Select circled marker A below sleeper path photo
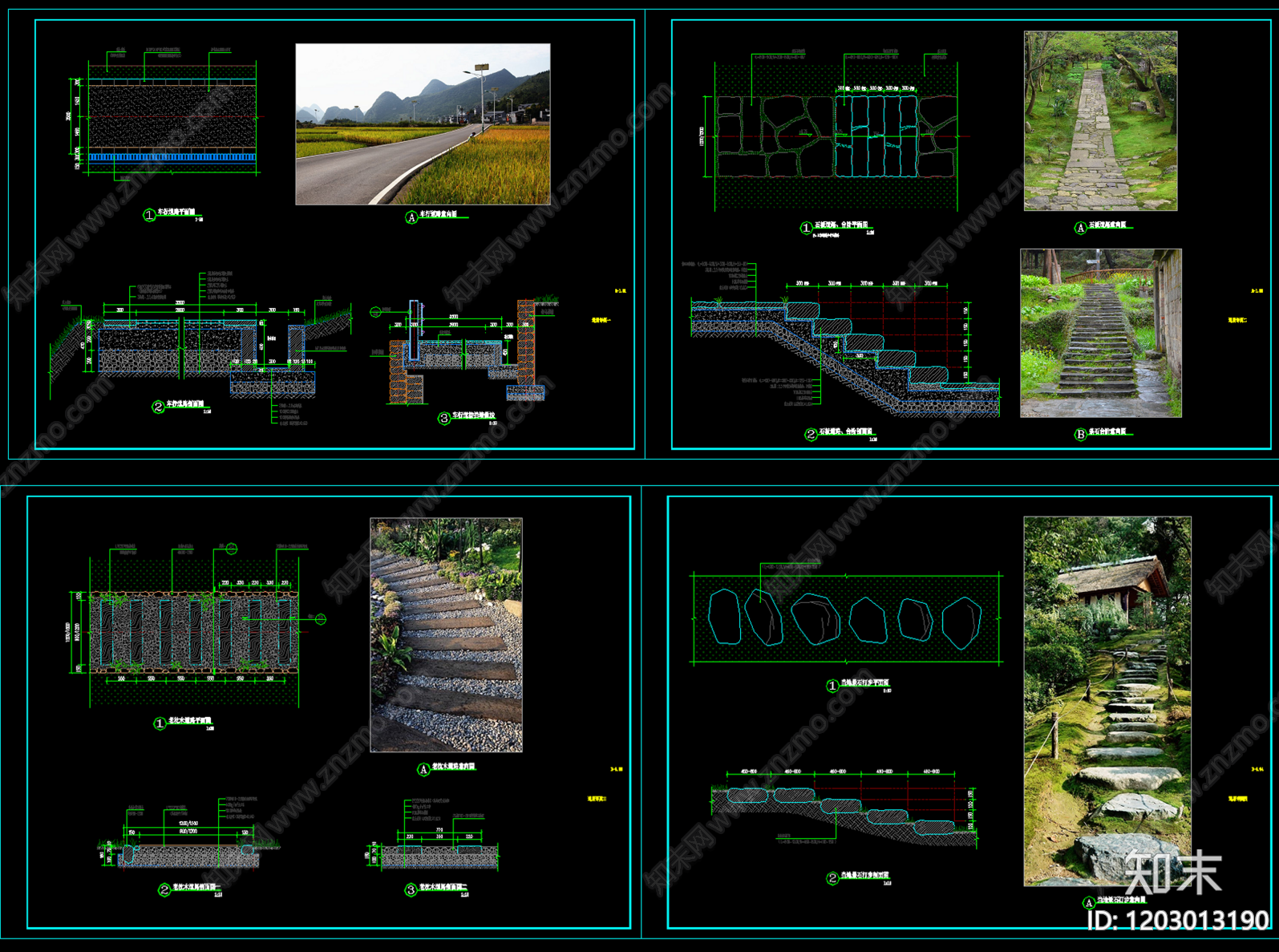The width and height of the screenshot is (1279, 952). (x=423, y=770)
